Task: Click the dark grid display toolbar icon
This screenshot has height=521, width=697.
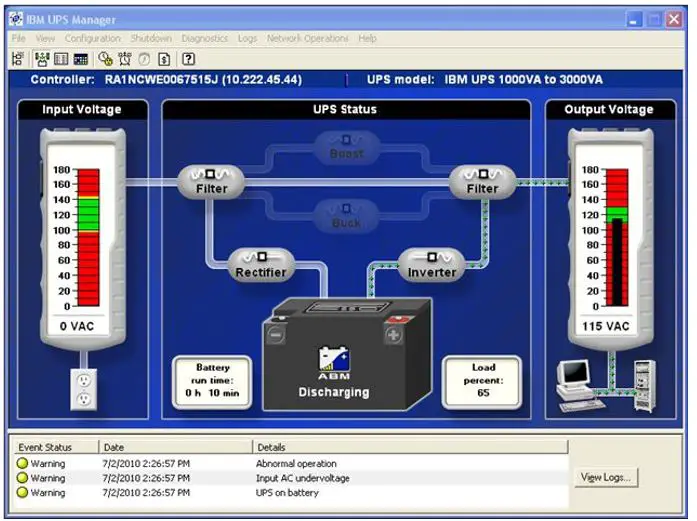Action: [81, 59]
